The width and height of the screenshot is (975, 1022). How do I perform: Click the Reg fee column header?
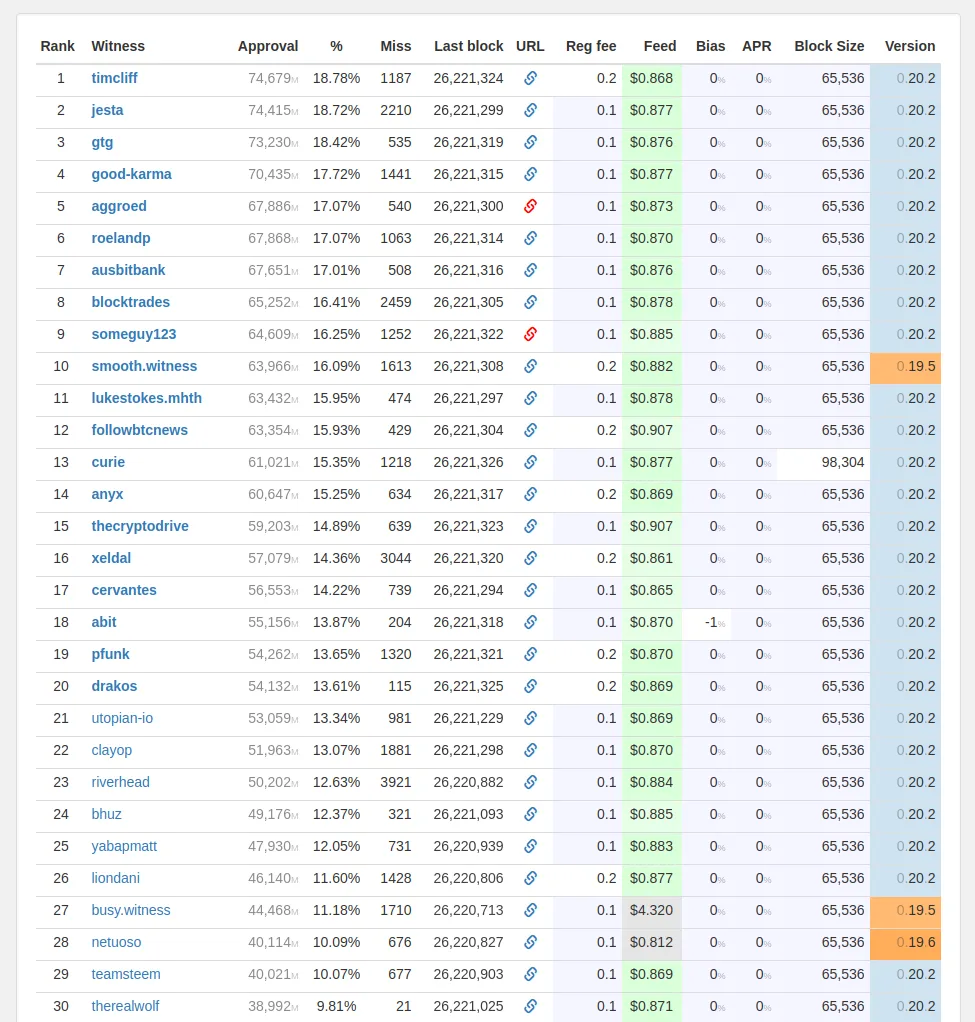(x=591, y=46)
